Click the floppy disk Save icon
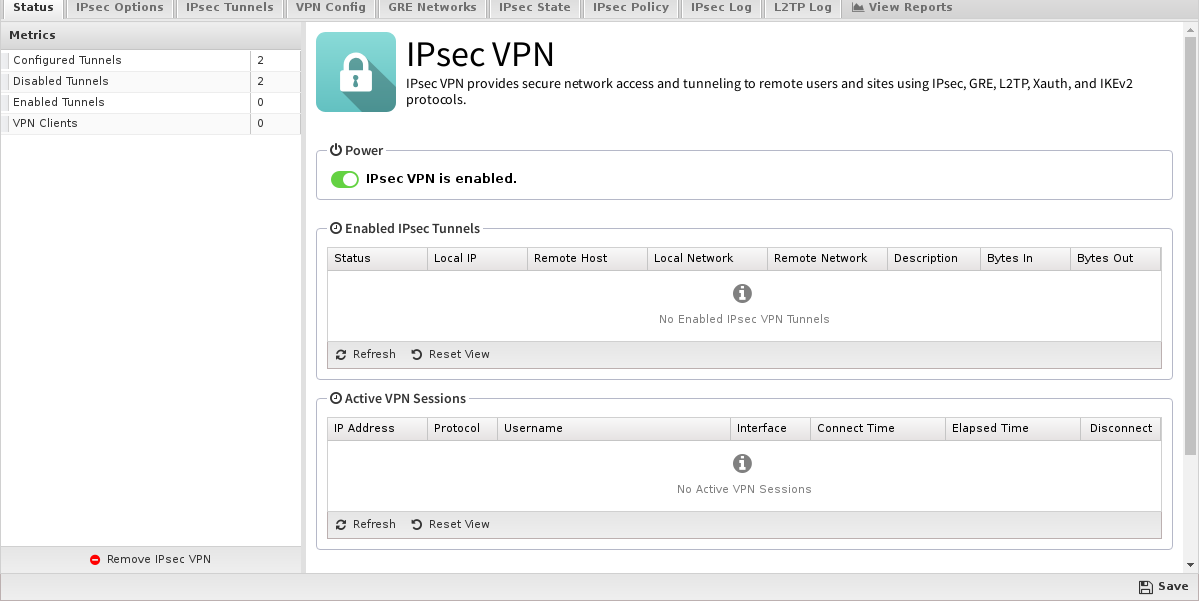Viewport: 1199px width, 601px height. click(1145, 587)
